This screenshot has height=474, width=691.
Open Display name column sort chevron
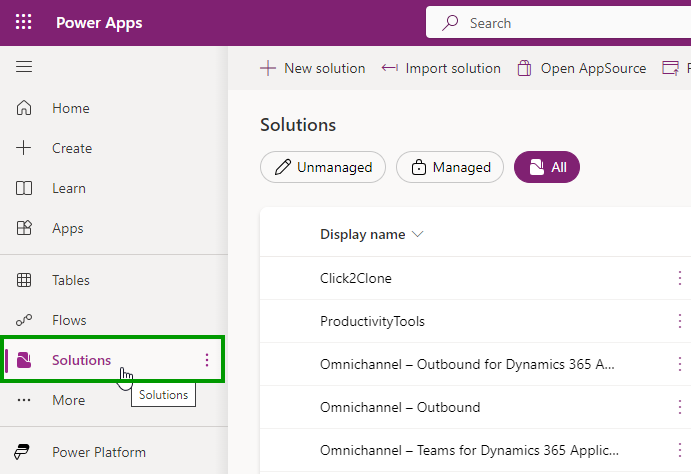[417, 234]
